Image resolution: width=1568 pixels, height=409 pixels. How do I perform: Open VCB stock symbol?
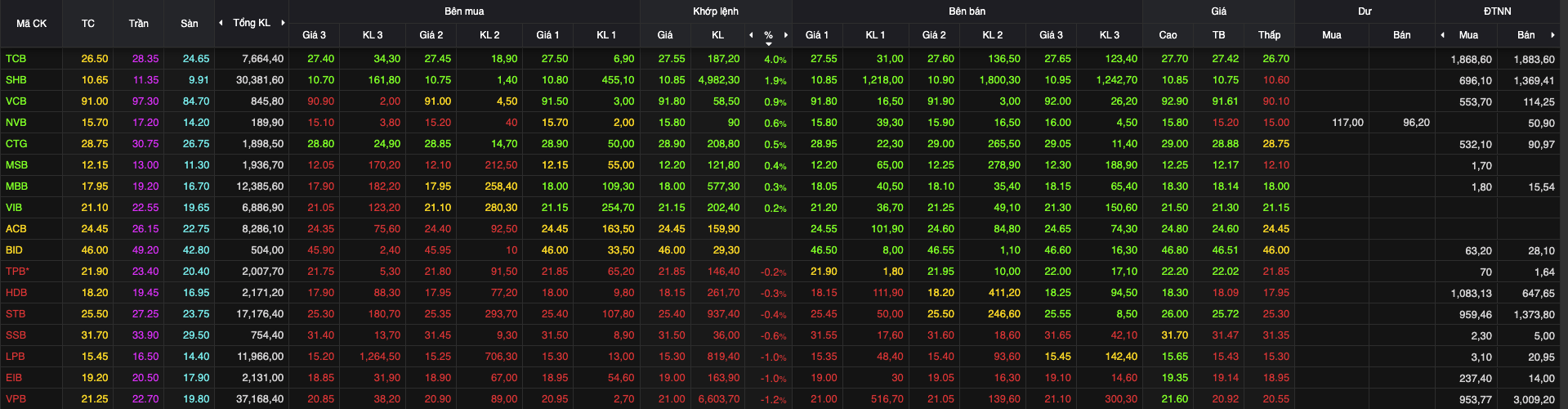click(x=16, y=101)
